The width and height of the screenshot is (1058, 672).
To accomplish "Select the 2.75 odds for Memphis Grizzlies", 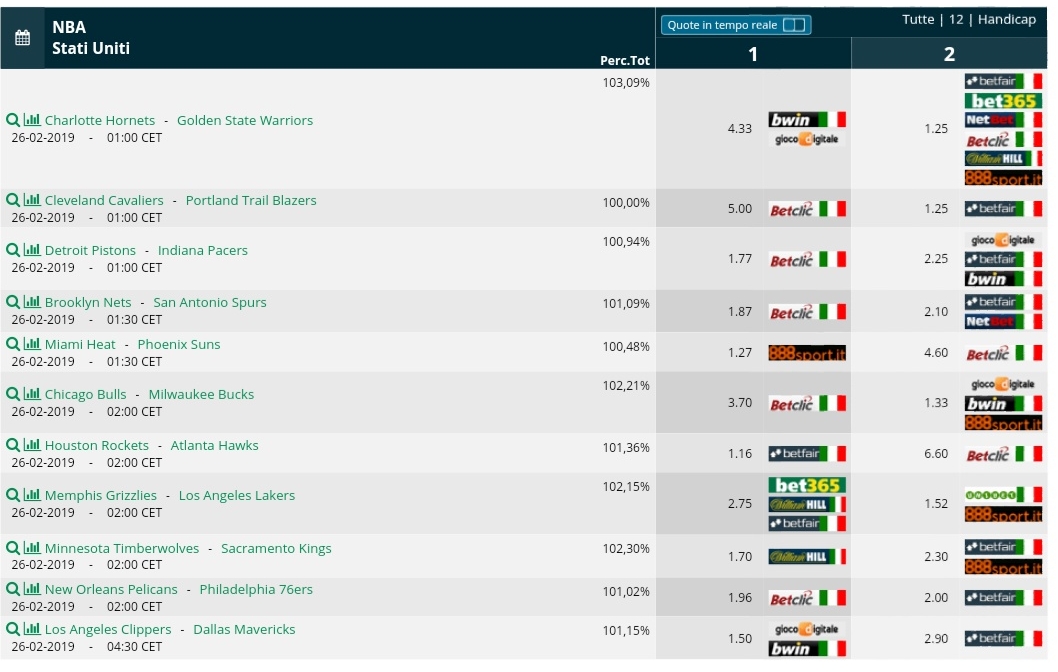I will 740,504.
